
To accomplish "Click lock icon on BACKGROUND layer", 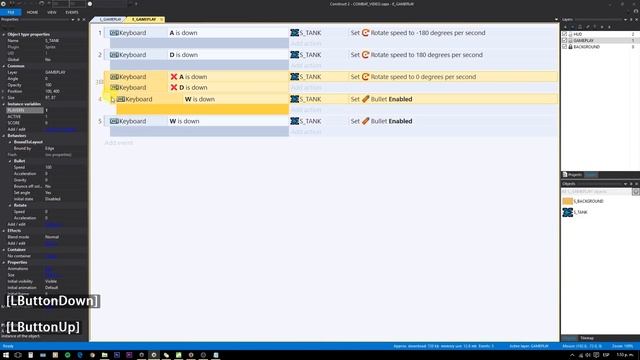I will (570, 47).
